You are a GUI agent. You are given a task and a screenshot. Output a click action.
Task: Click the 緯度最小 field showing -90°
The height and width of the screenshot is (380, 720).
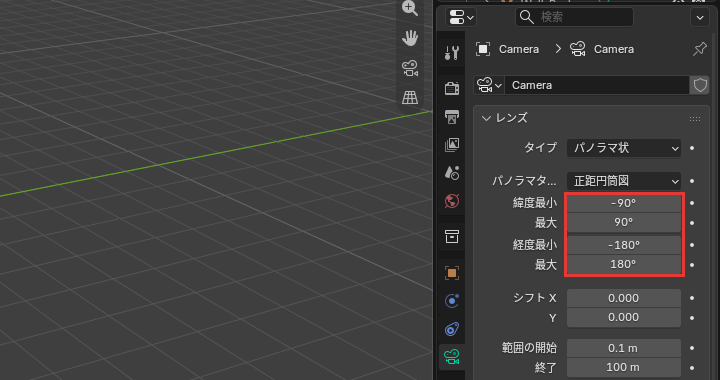click(x=624, y=203)
